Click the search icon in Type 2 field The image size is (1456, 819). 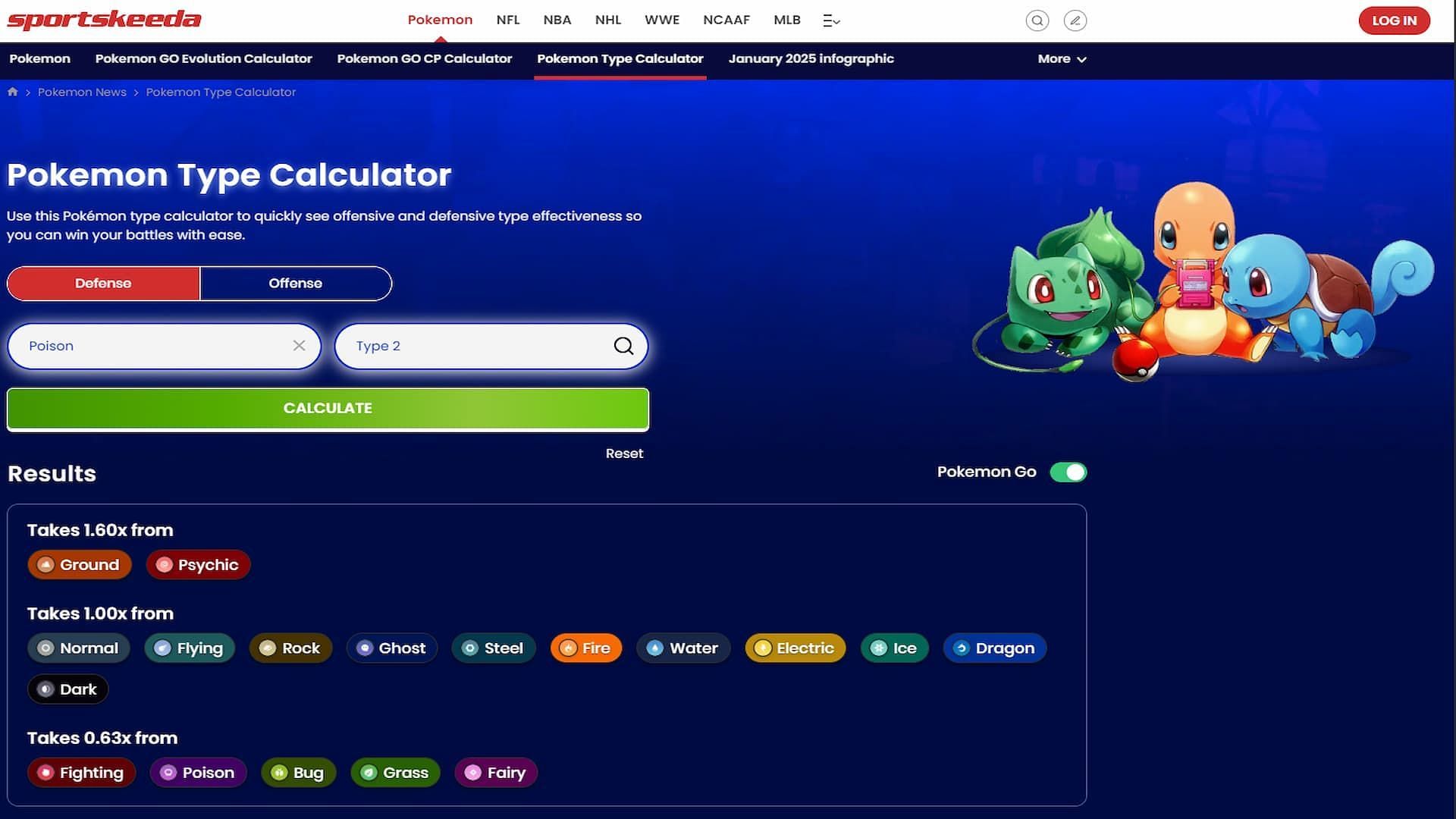click(623, 346)
